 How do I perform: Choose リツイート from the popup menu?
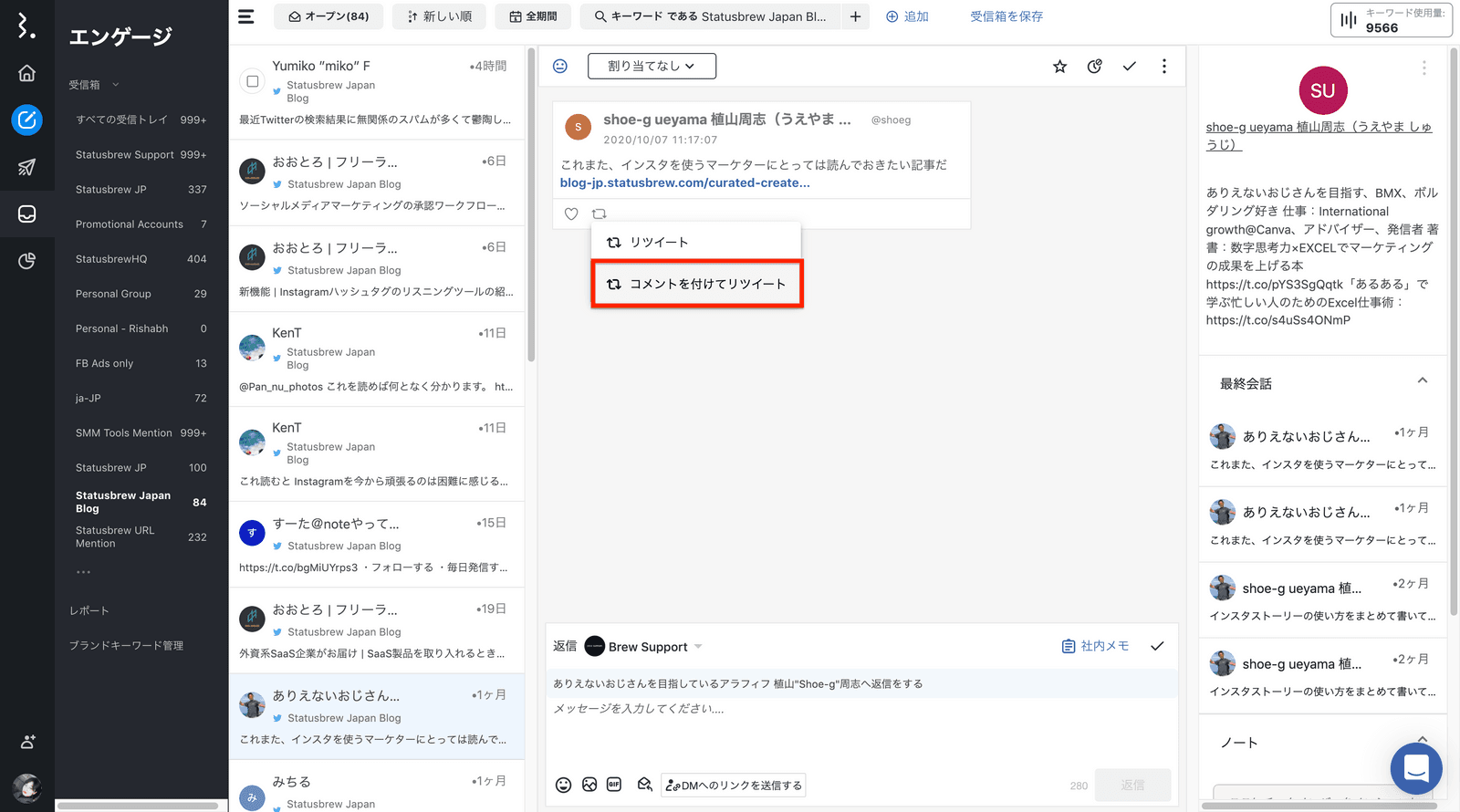click(x=659, y=243)
